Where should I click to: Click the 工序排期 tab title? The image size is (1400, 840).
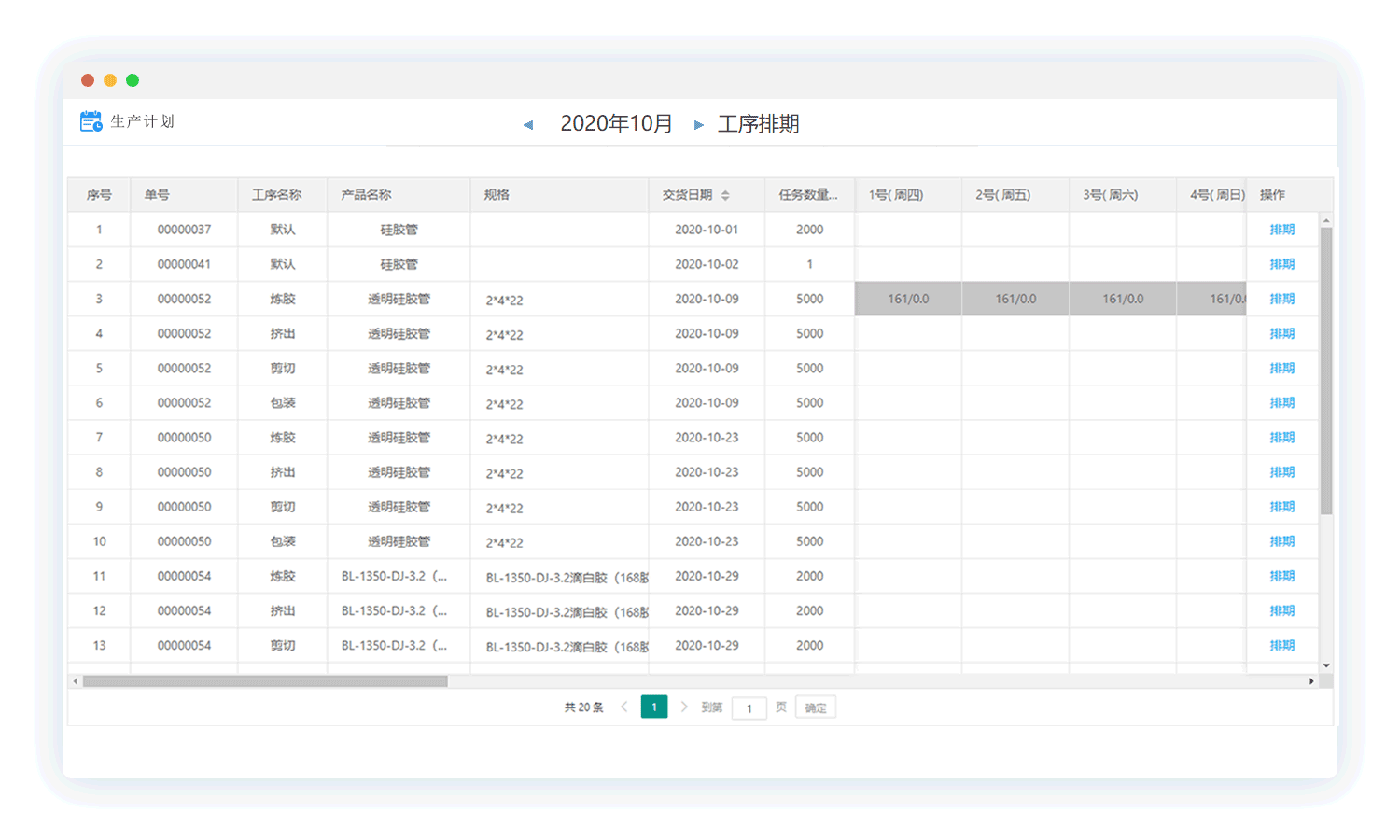(x=758, y=124)
